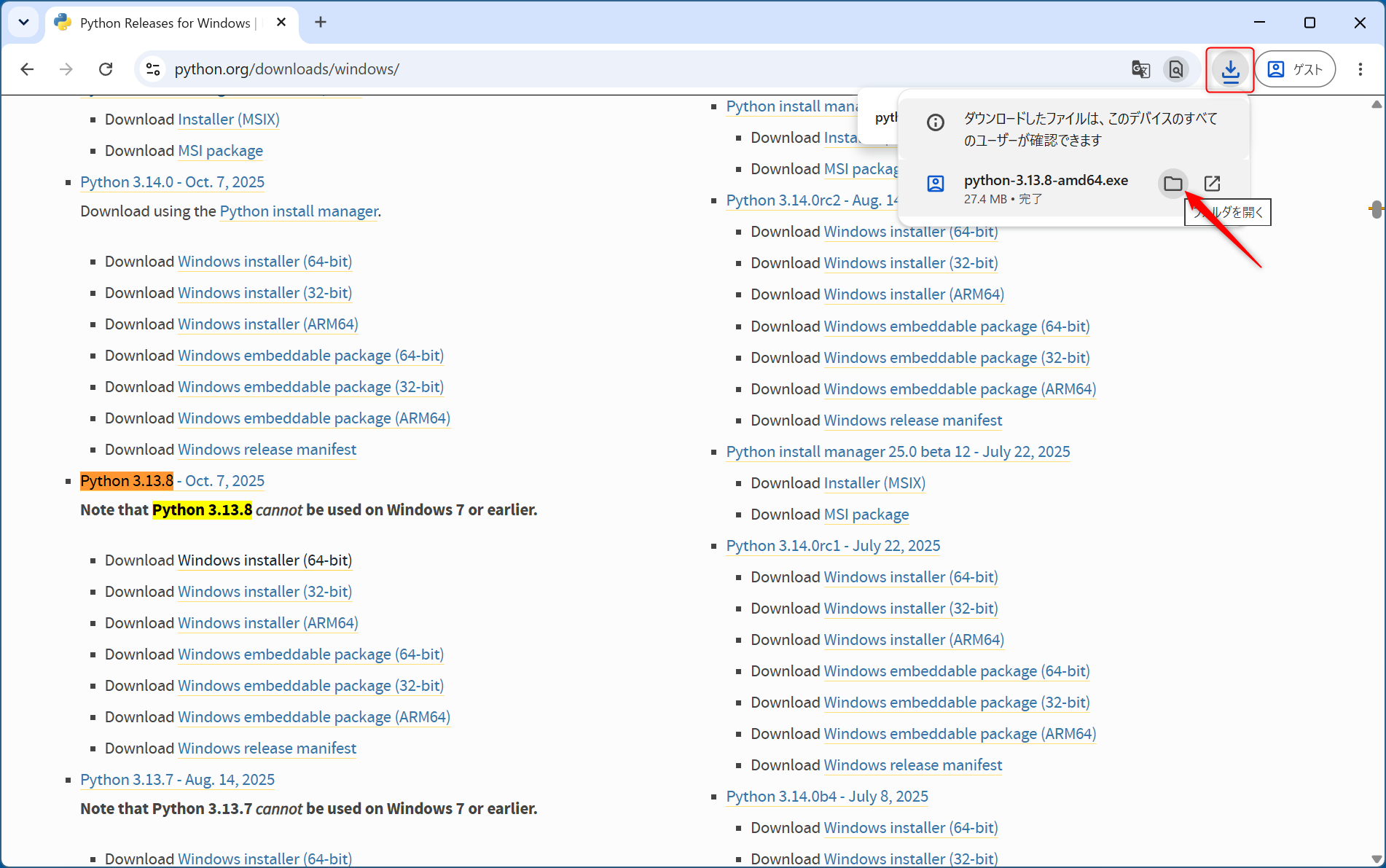Maximize the Chrome window
Image resolution: width=1386 pixels, height=868 pixels.
pyautogui.click(x=1309, y=23)
